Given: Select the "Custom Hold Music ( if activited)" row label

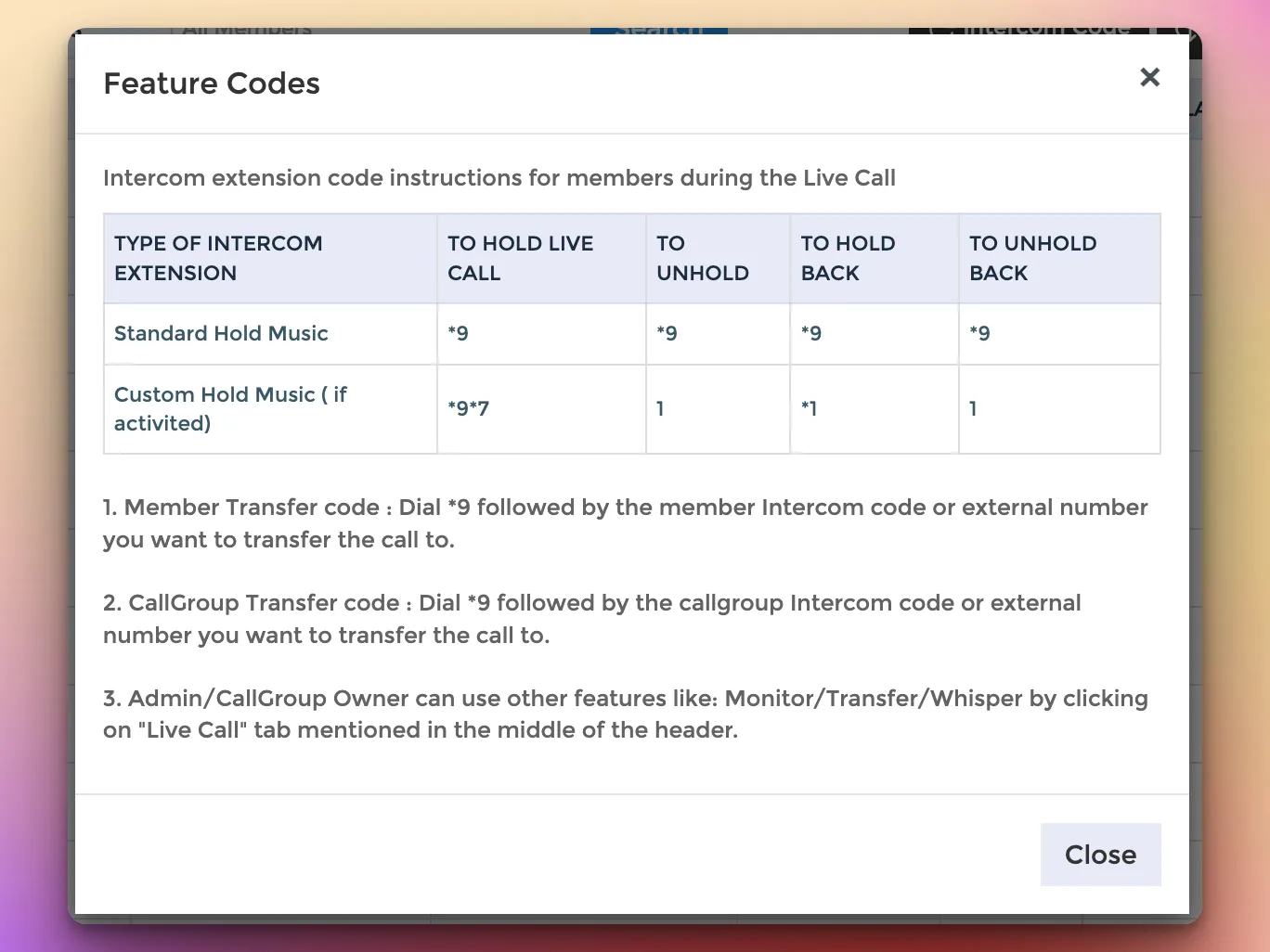Looking at the screenshot, I should [x=230, y=409].
